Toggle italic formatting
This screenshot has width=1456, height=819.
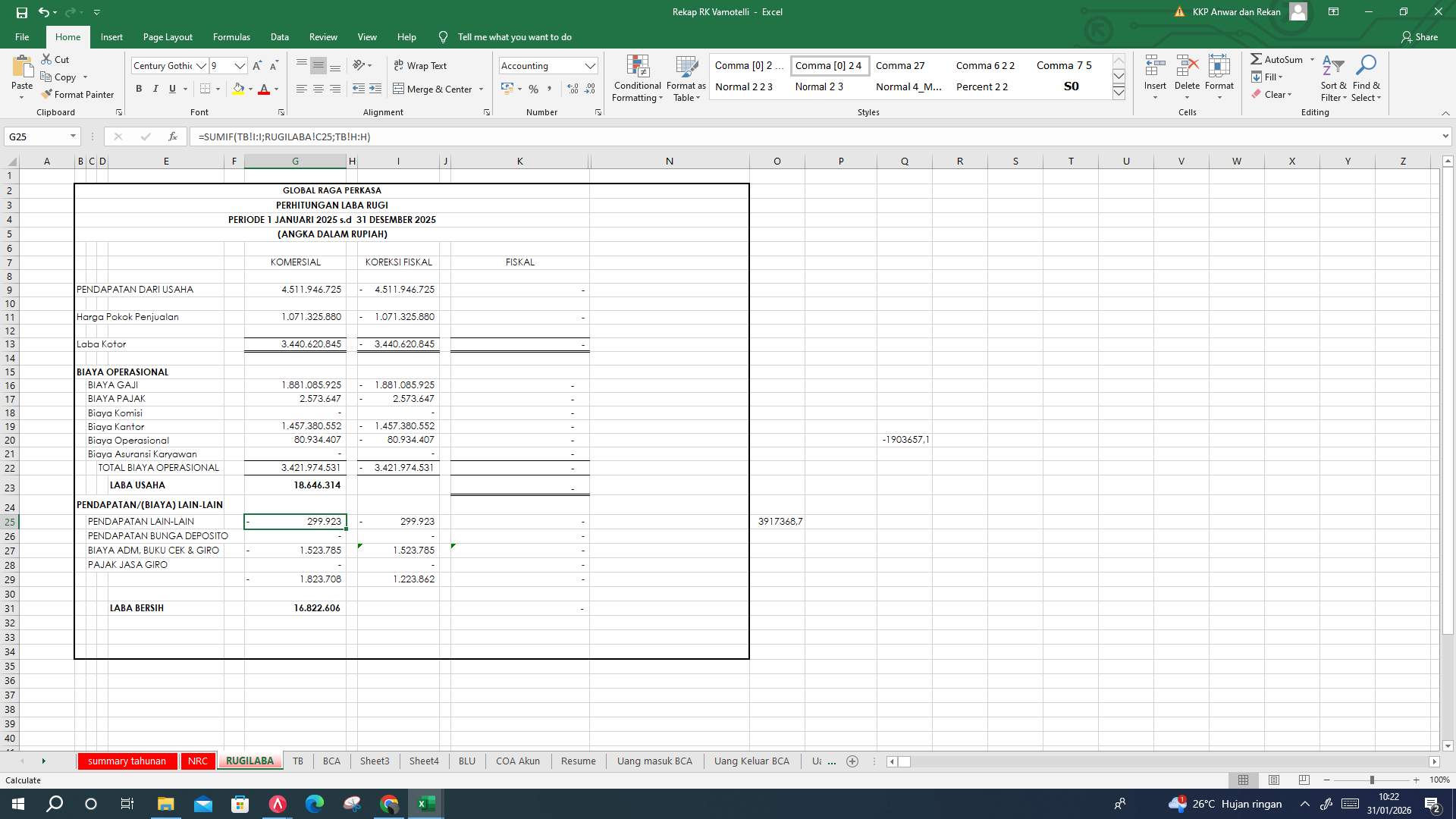point(155,89)
